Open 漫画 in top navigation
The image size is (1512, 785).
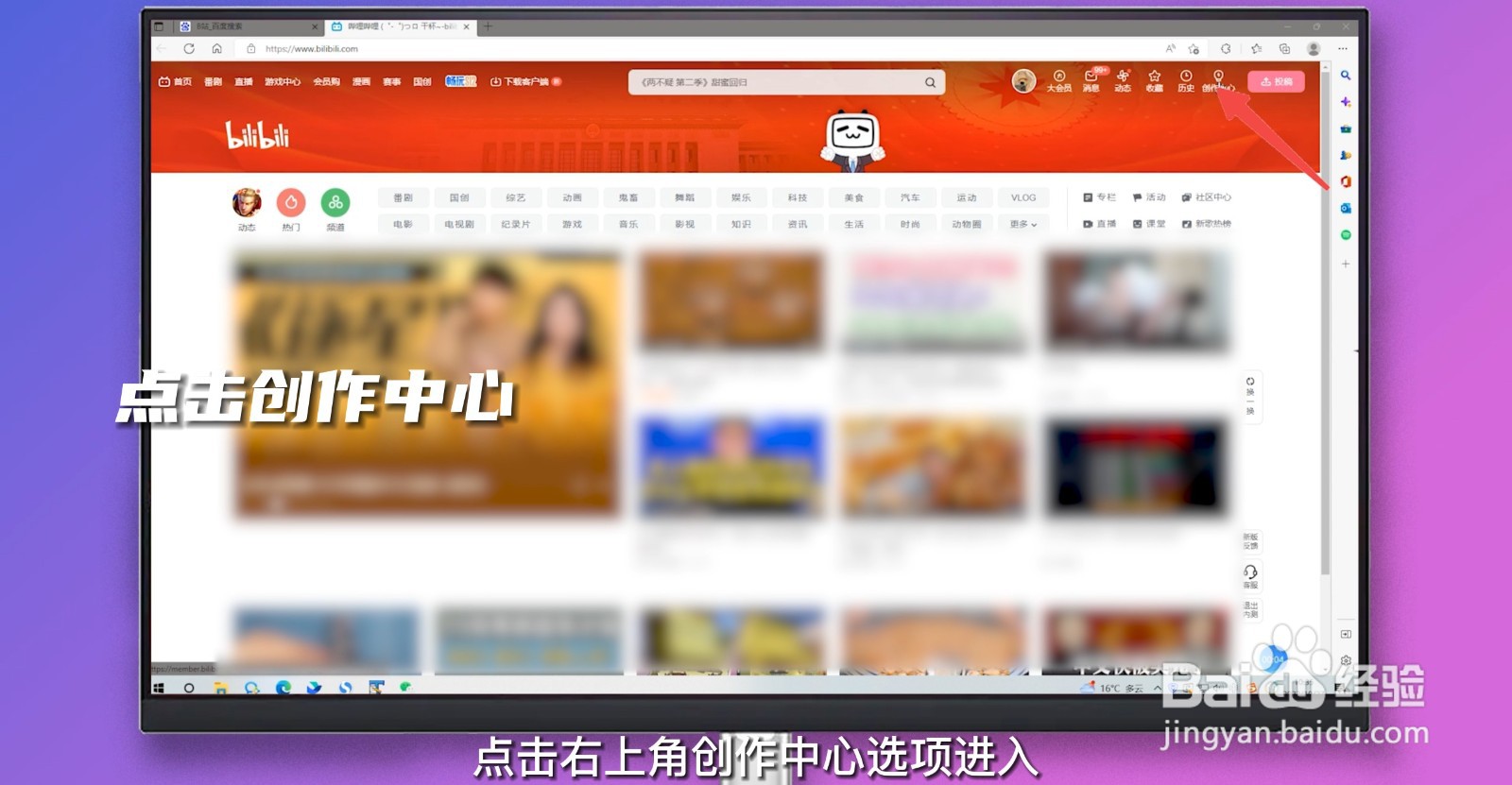361,82
